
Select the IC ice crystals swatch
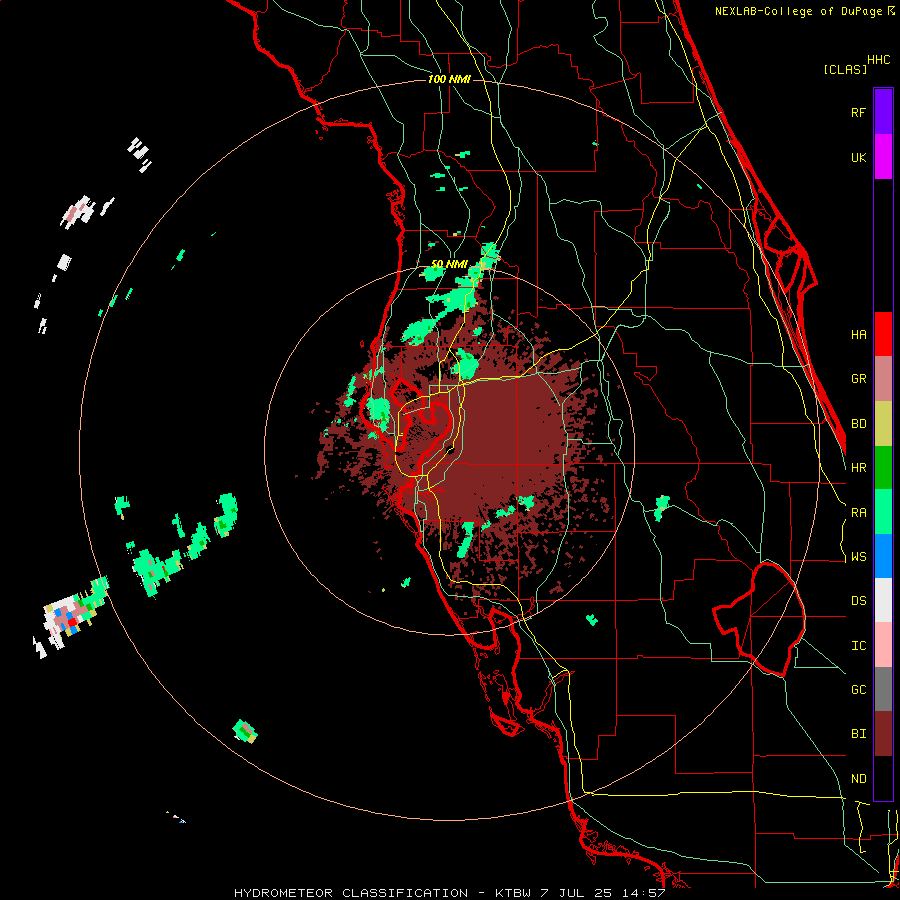883,645
